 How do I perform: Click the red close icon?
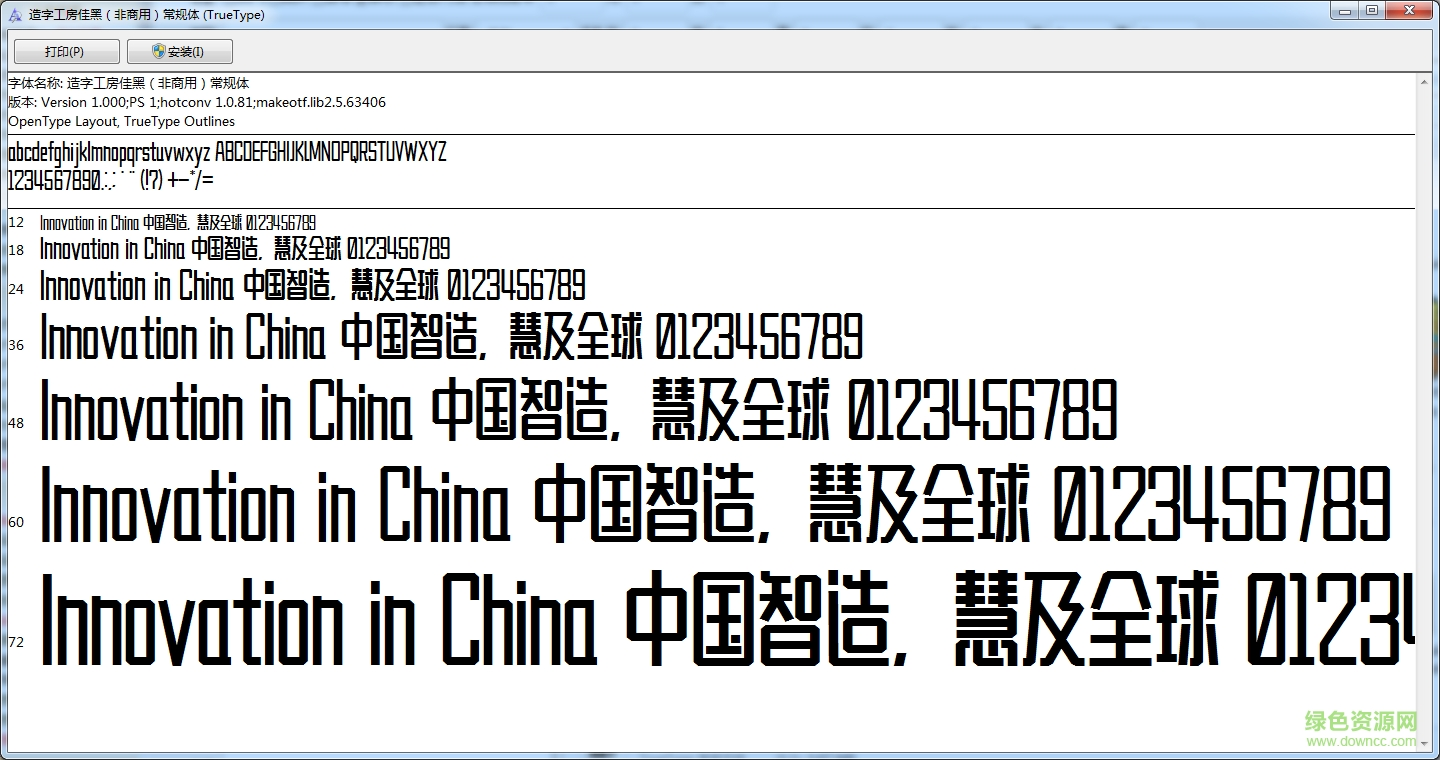point(1409,11)
